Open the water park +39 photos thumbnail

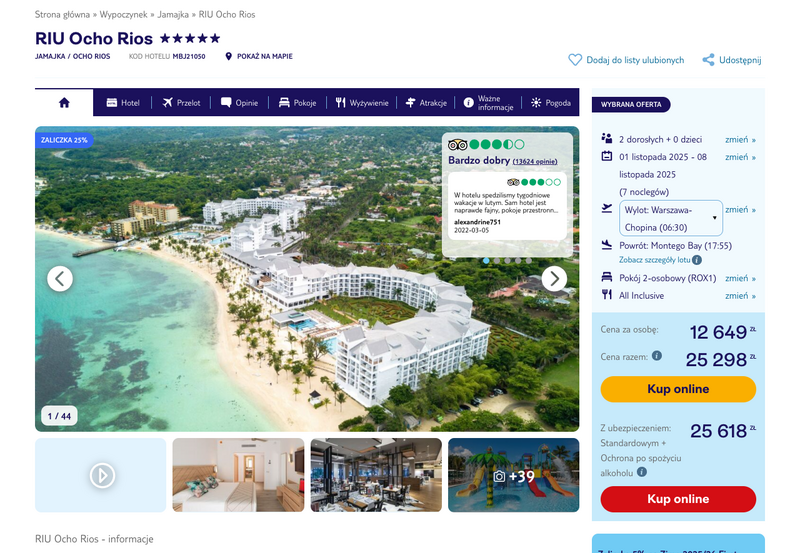[514, 475]
